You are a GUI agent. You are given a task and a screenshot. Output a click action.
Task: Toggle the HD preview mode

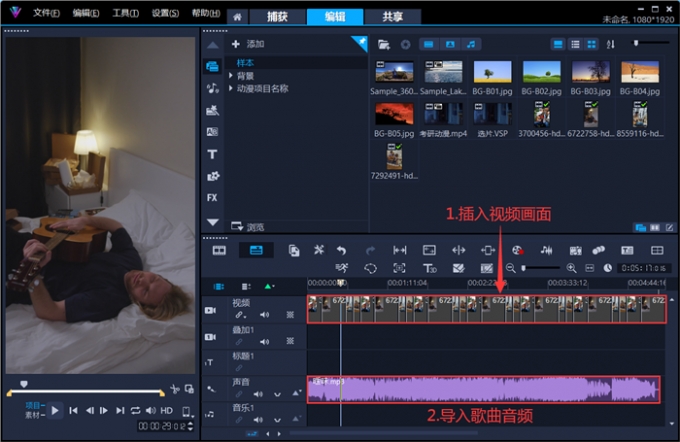tap(167, 410)
